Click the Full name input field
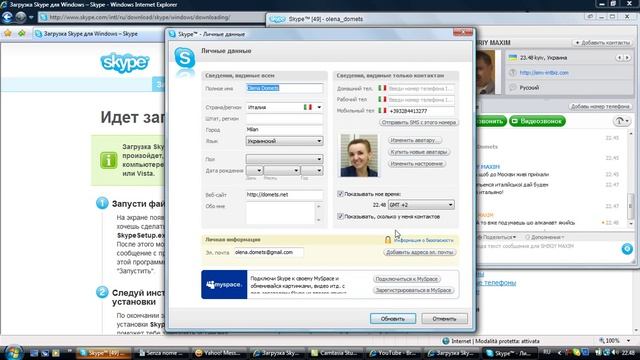The image size is (640, 360). pos(284,88)
